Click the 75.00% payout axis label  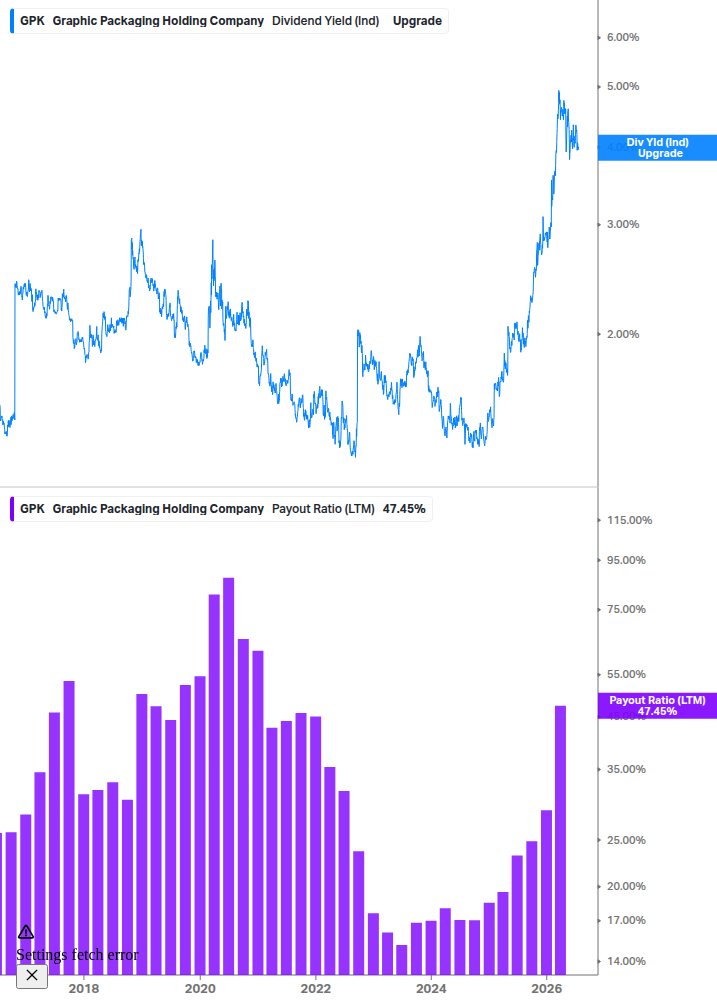click(x=626, y=610)
